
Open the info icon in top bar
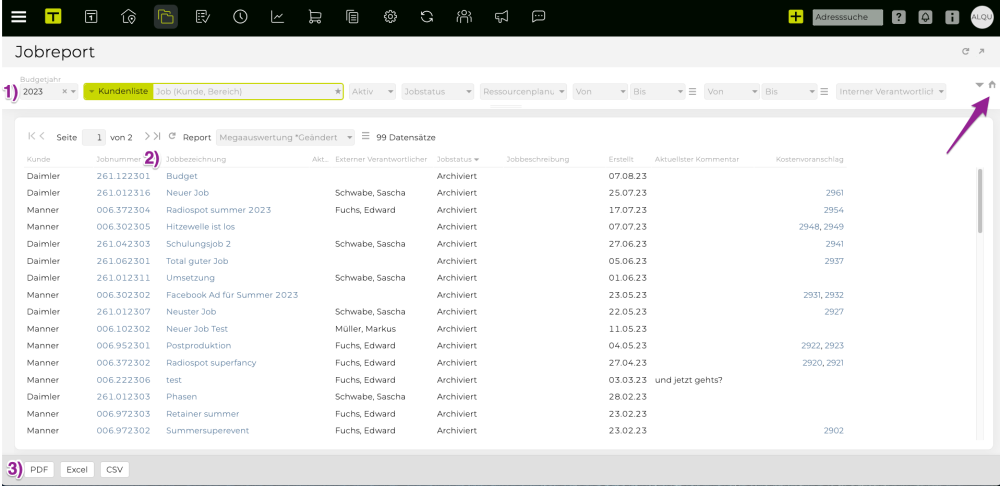(x=952, y=17)
